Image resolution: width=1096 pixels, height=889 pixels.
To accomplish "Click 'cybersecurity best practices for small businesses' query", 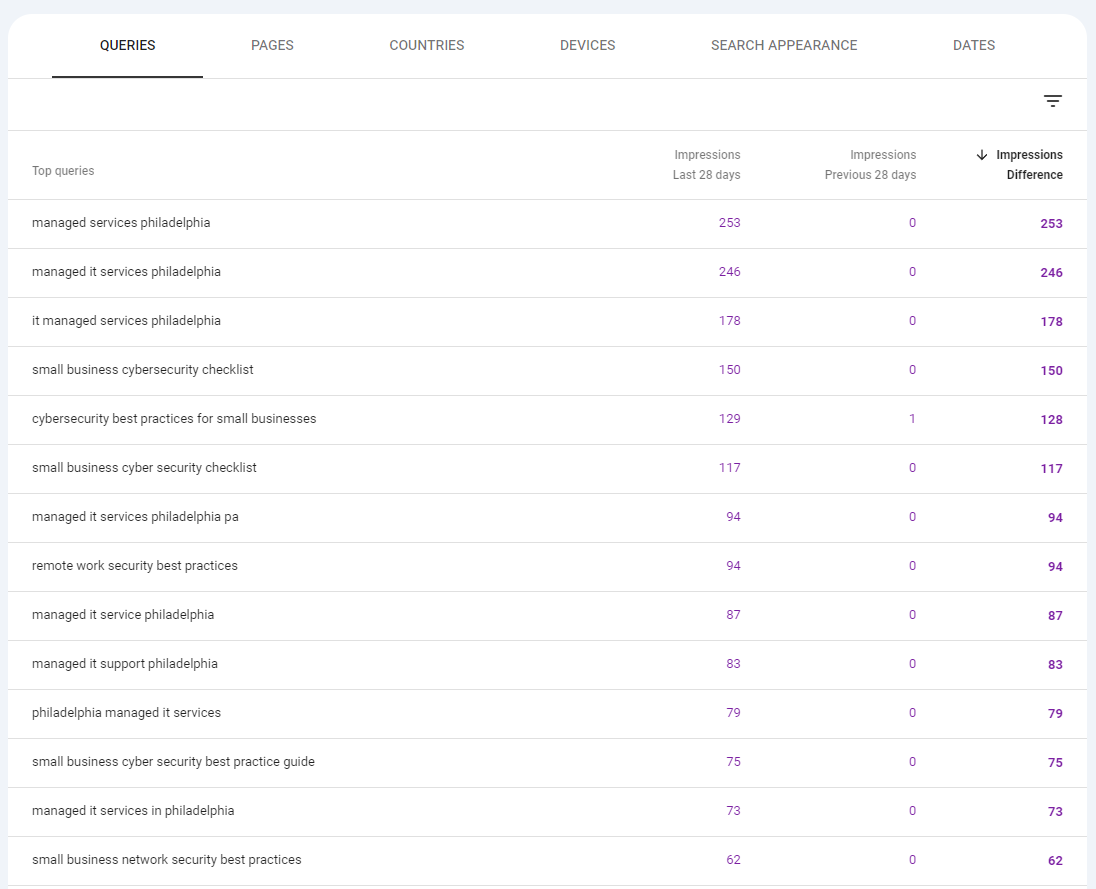I will (174, 419).
